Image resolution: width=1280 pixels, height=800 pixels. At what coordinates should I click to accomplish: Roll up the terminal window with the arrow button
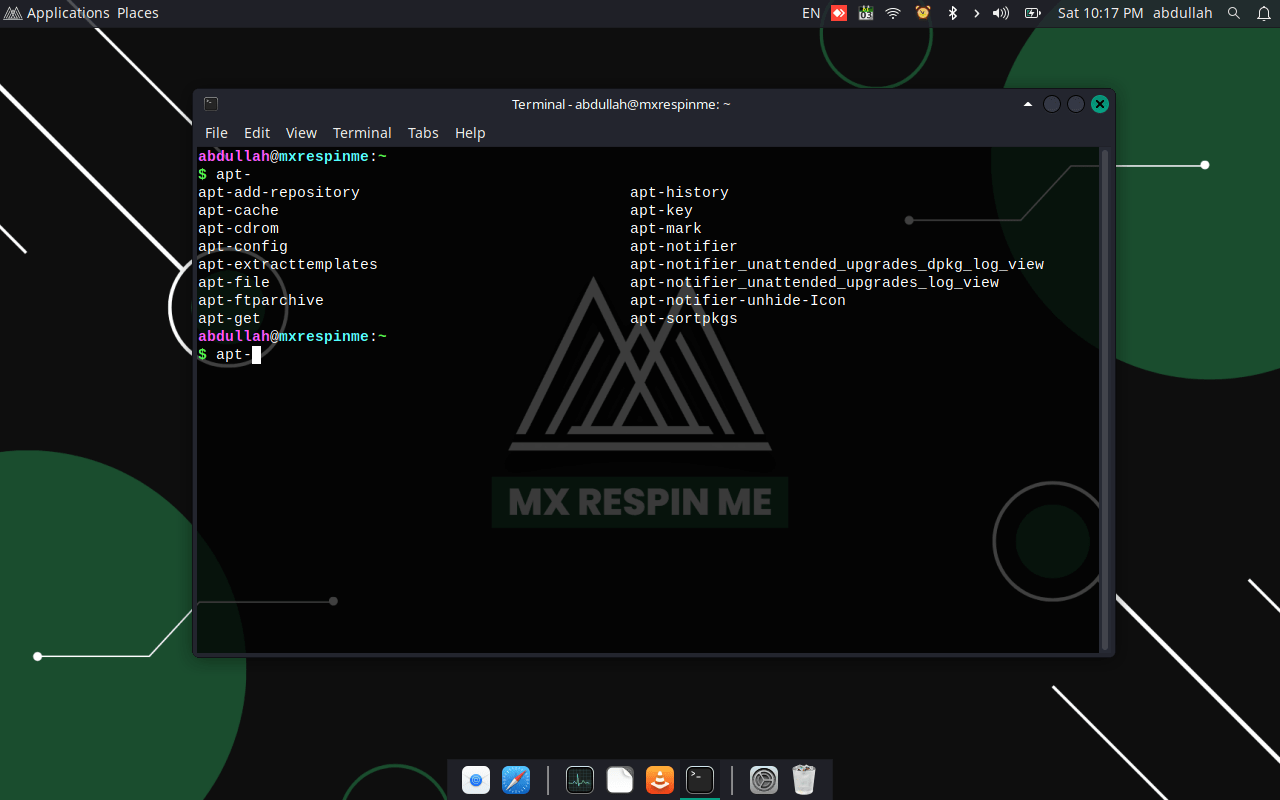pyautogui.click(x=1028, y=104)
